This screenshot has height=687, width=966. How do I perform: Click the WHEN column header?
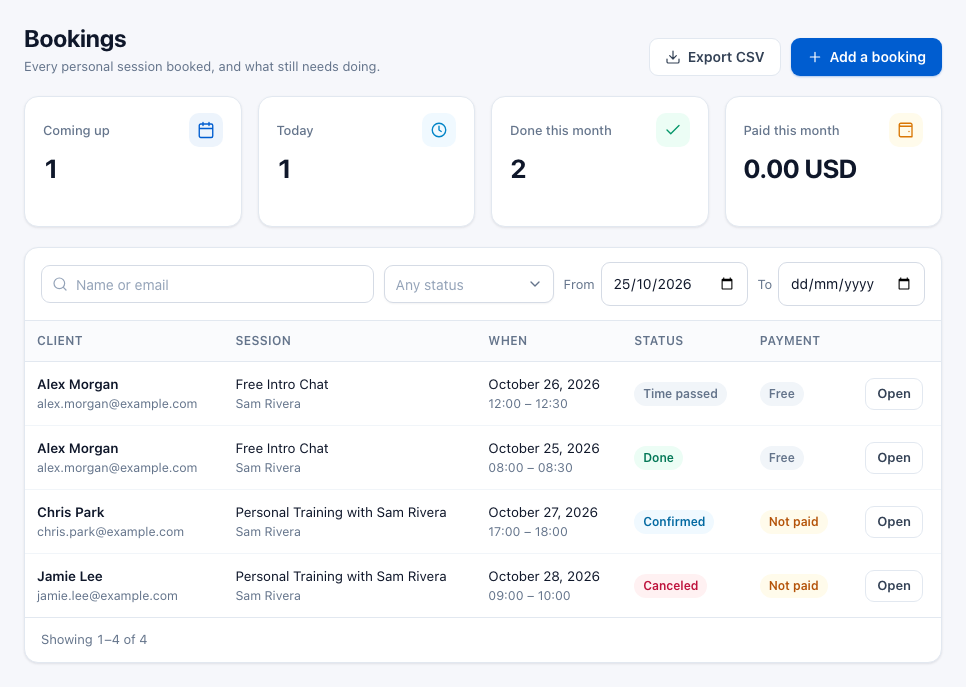tap(508, 341)
